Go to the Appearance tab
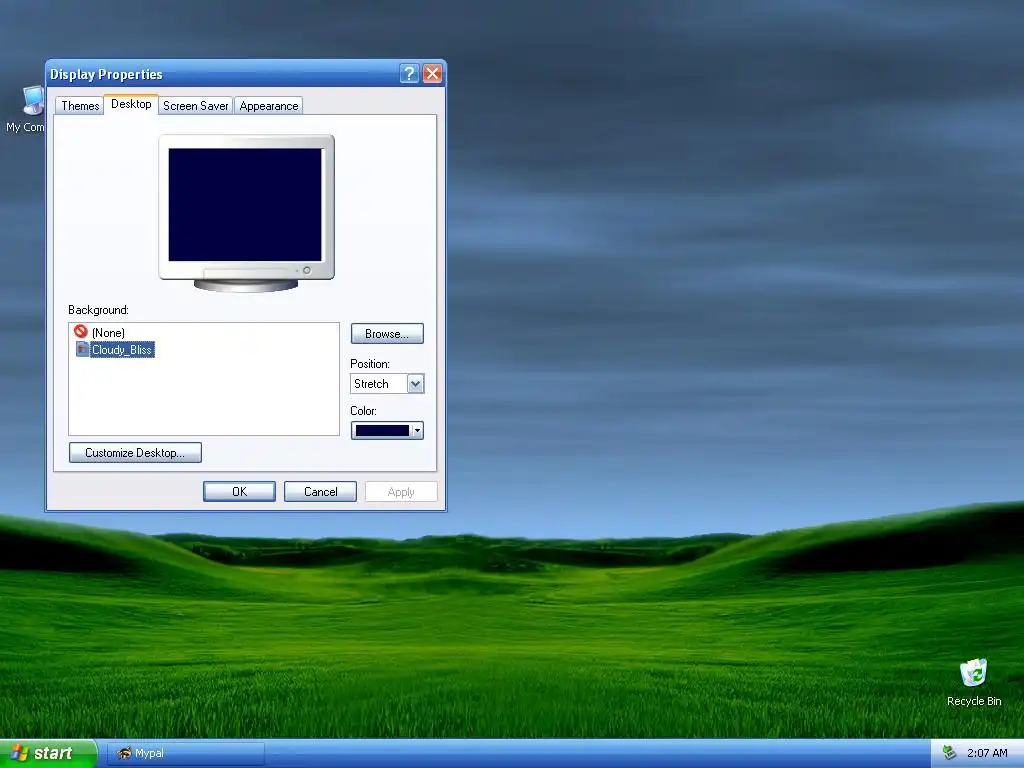The height and width of the screenshot is (768, 1024). click(x=268, y=106)
